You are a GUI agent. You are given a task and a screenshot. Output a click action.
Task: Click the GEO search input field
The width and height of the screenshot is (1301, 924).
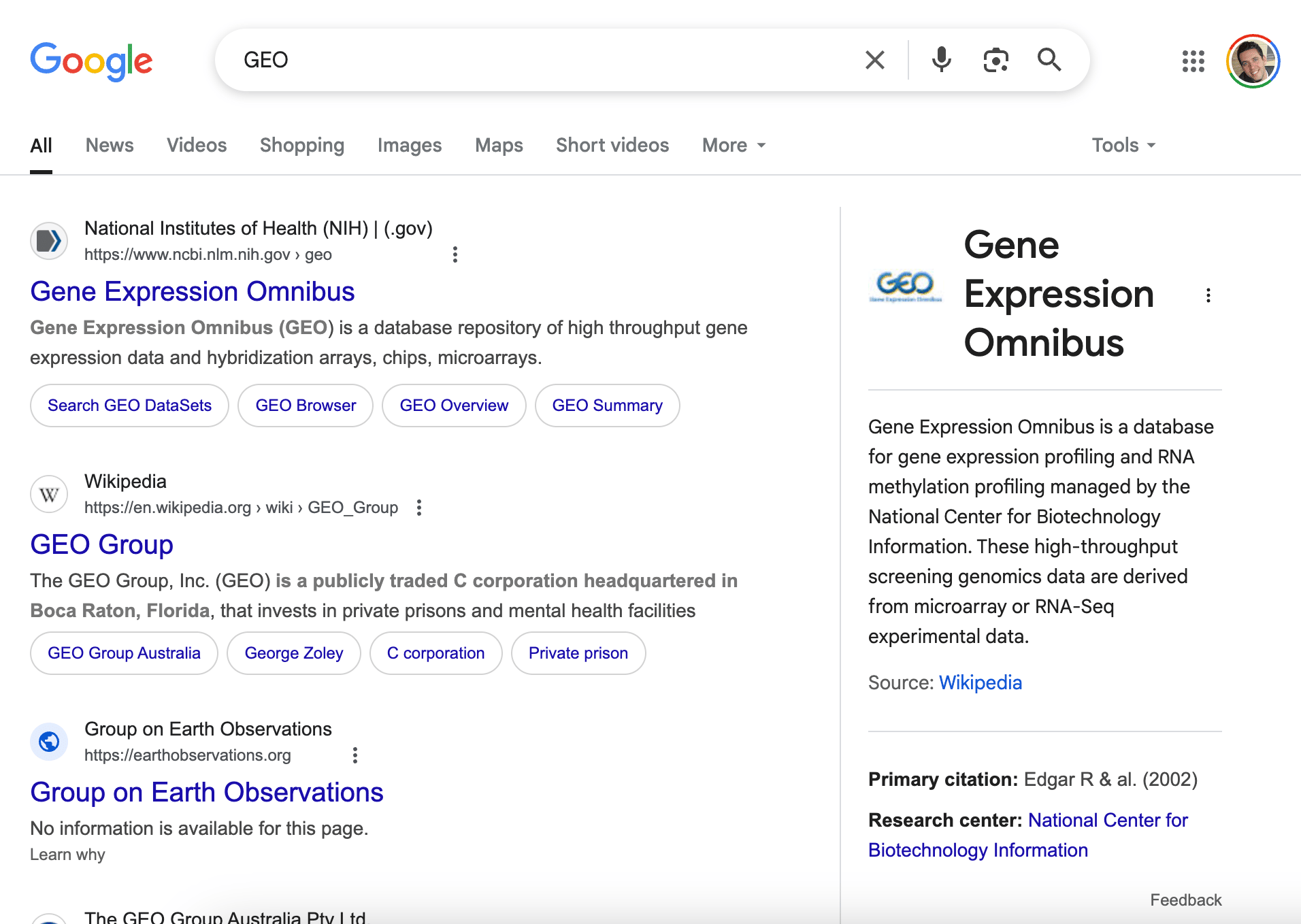click(544, 60)
